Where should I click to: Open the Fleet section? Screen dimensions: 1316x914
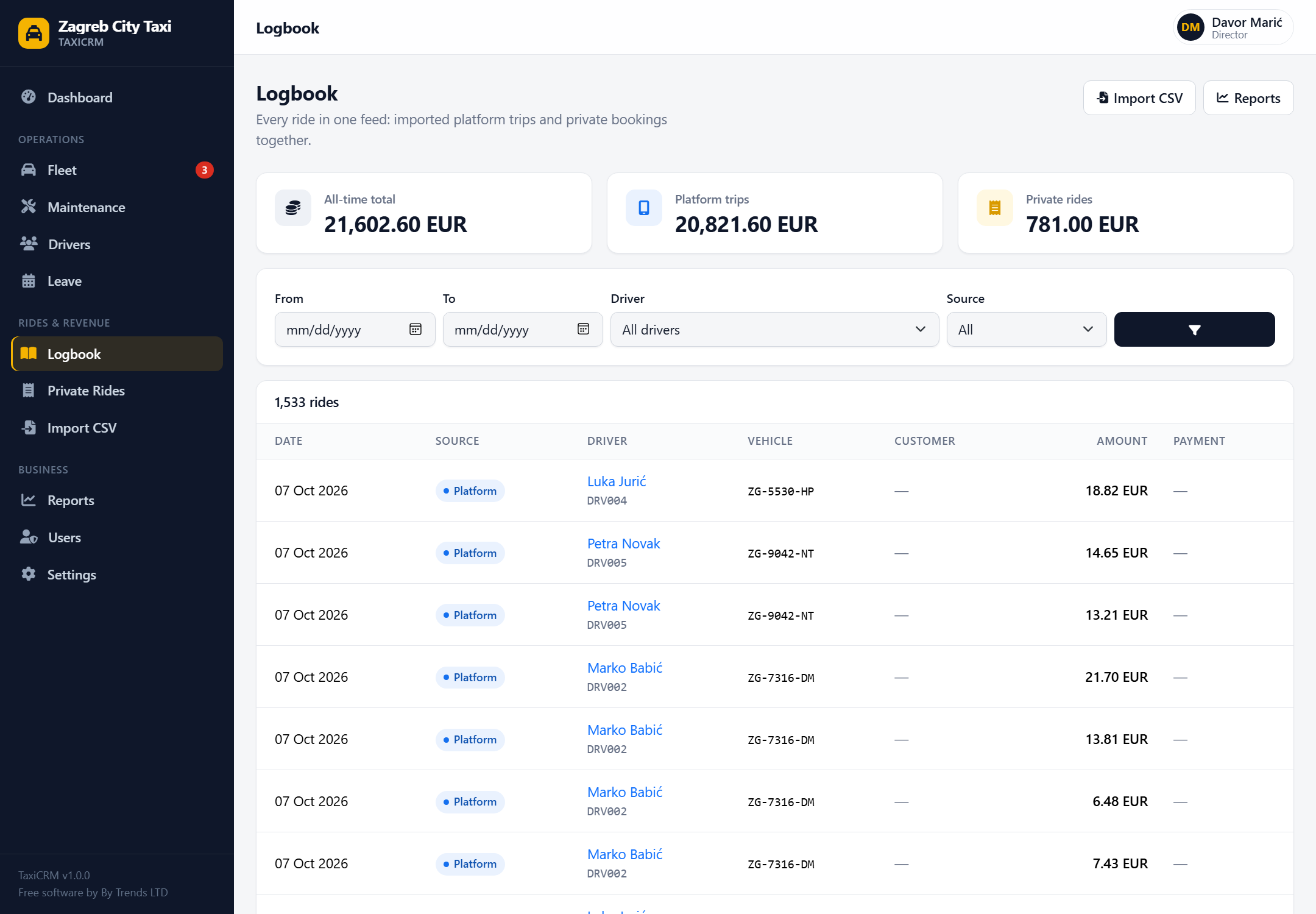tap(117, 170)
